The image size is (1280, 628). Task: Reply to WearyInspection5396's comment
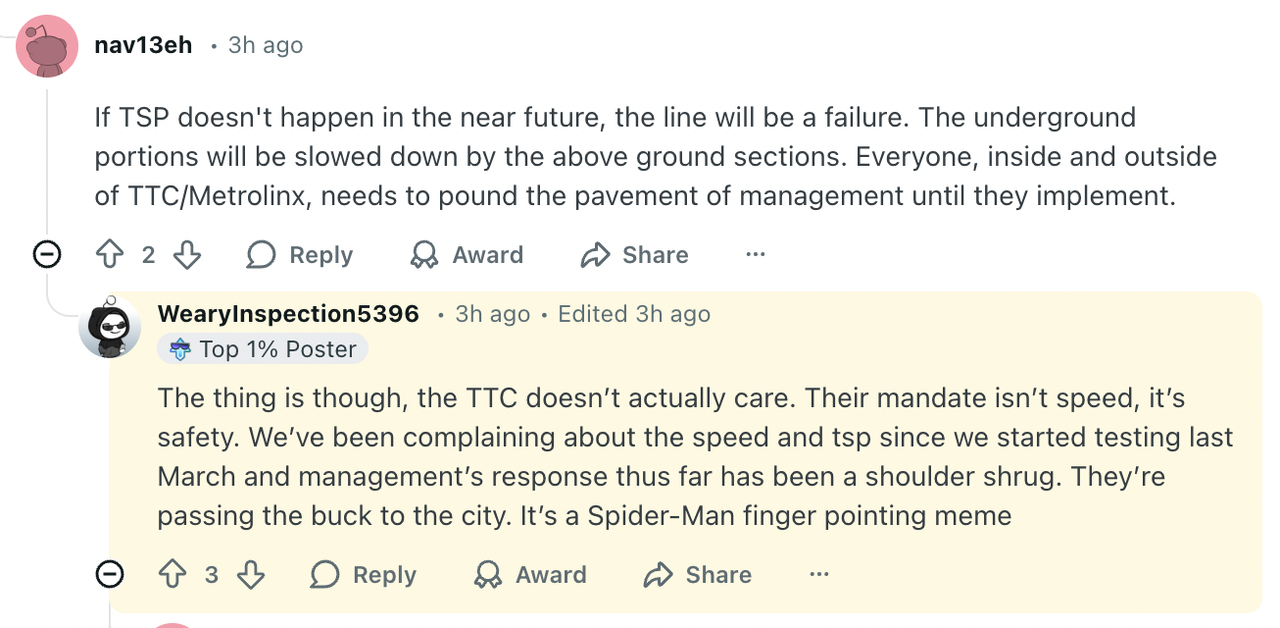[364, 575]
